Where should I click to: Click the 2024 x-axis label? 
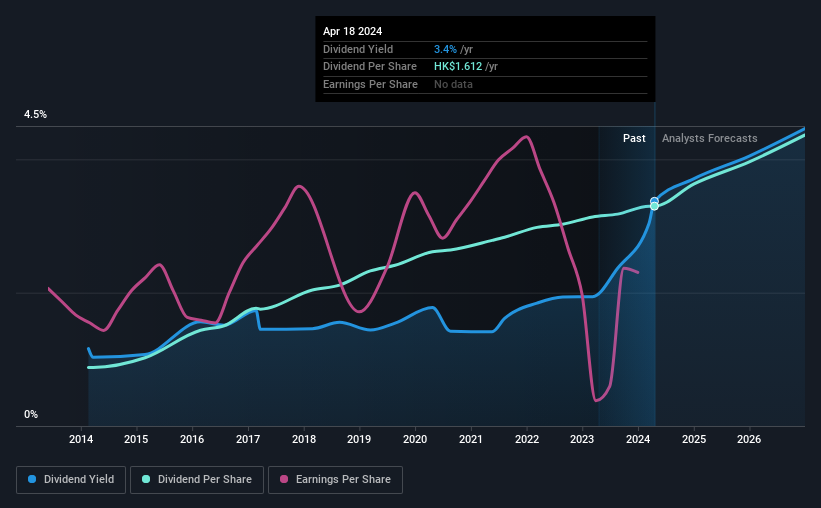[x=638, y=439]
